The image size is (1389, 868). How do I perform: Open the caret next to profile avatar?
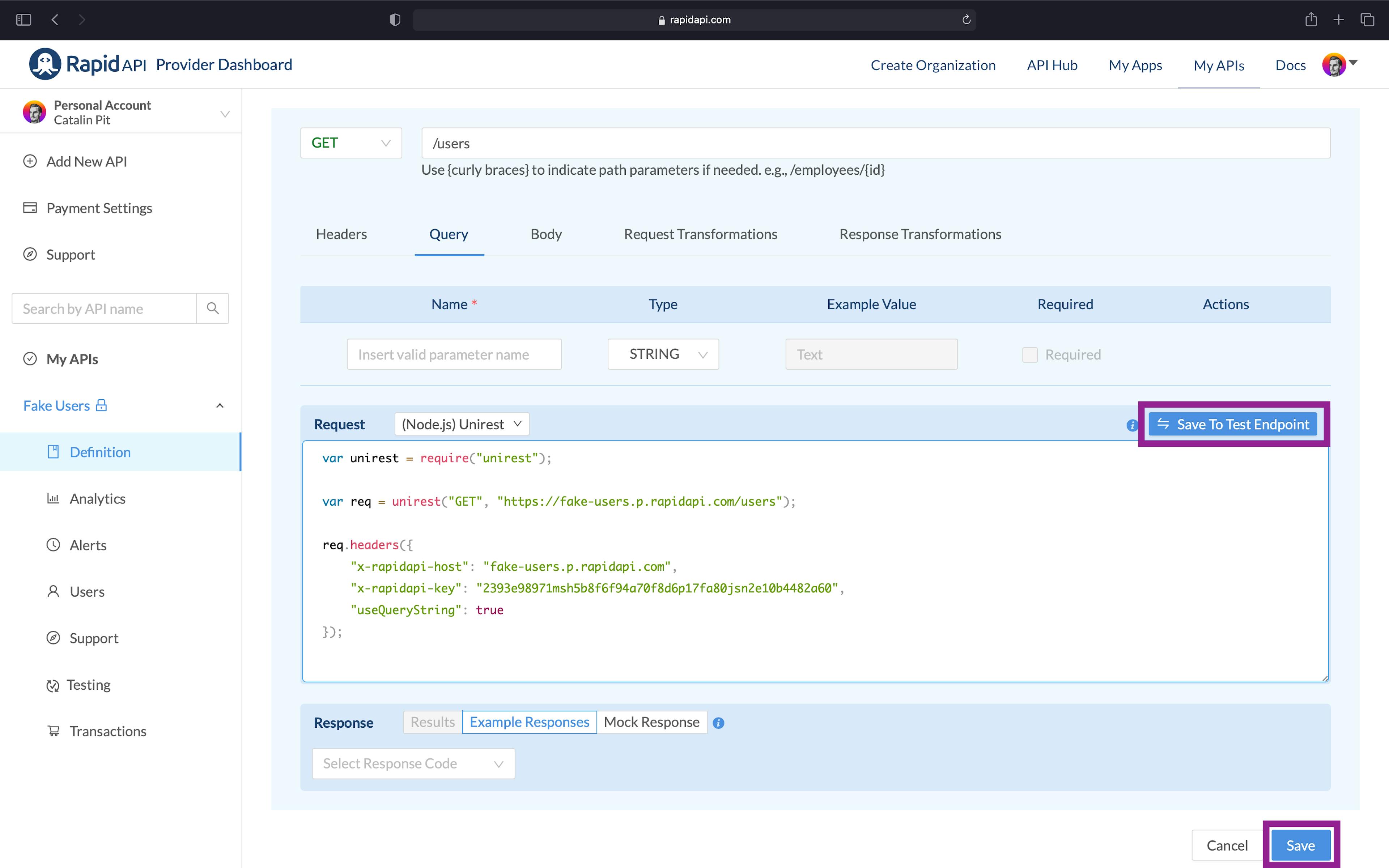1354,63
